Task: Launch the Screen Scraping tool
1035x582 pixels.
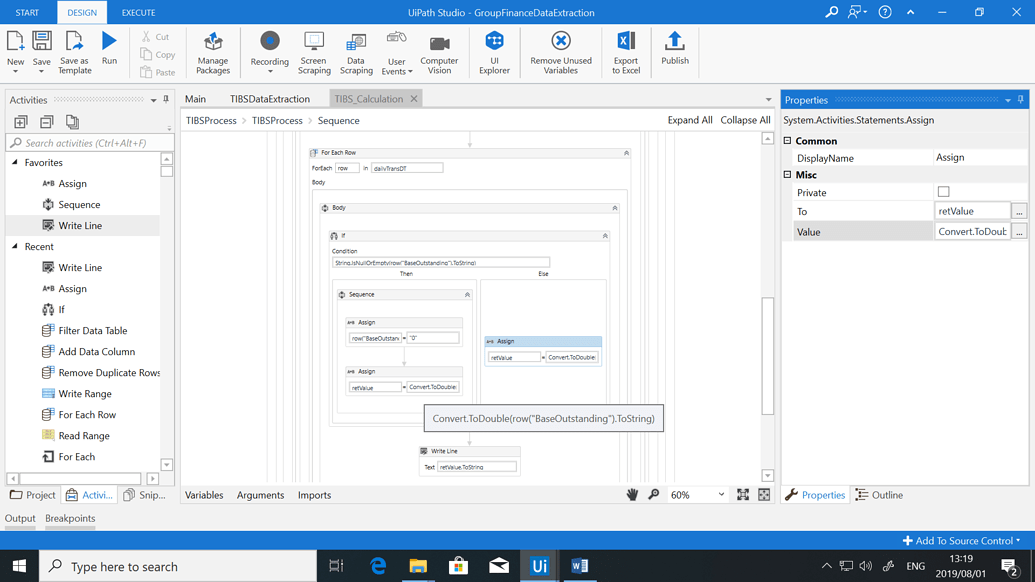Action: [x=314, y=52]
